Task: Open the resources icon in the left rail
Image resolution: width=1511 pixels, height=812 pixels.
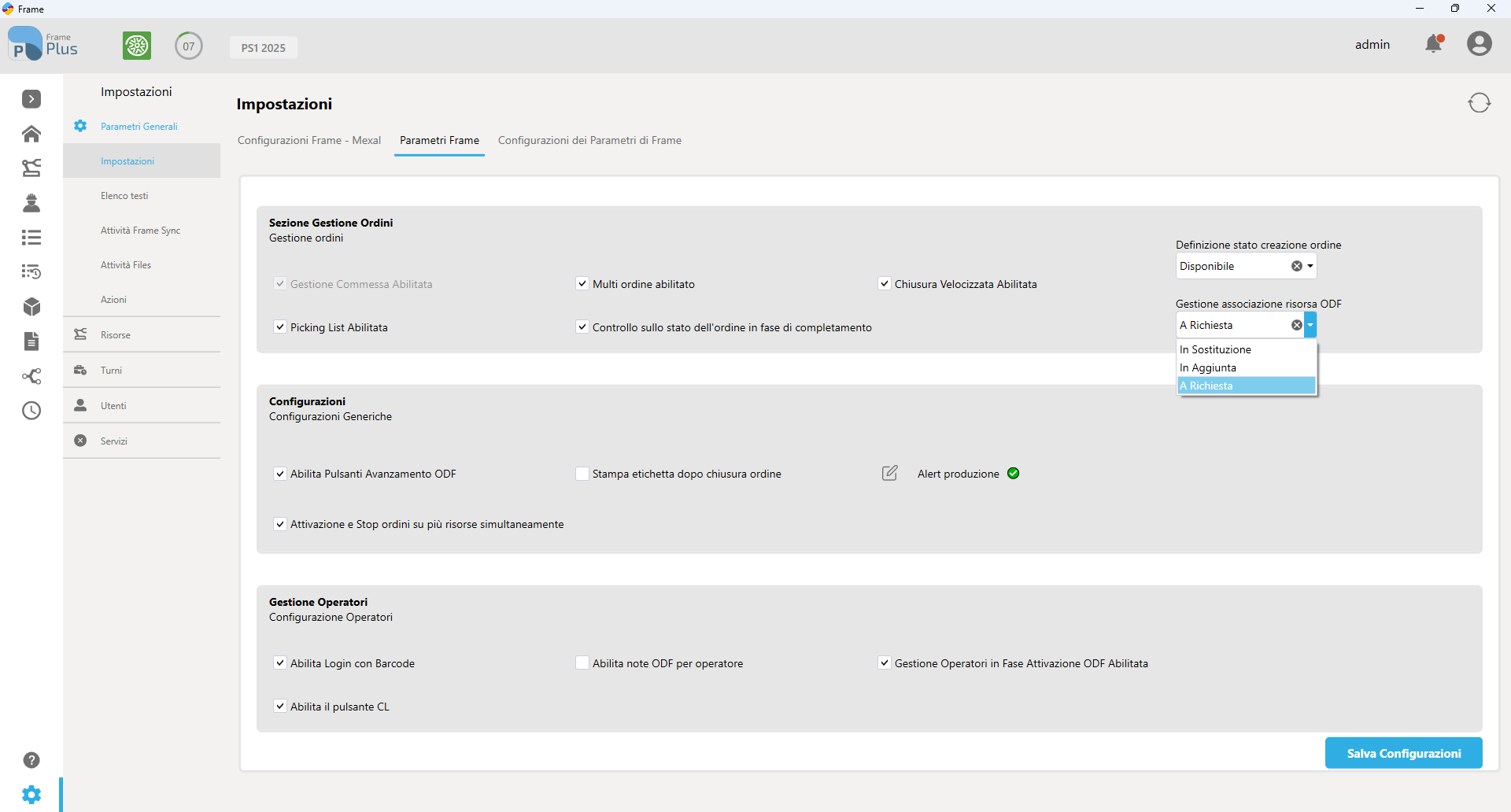Action: pyautogui.click(x=31, y=168)
